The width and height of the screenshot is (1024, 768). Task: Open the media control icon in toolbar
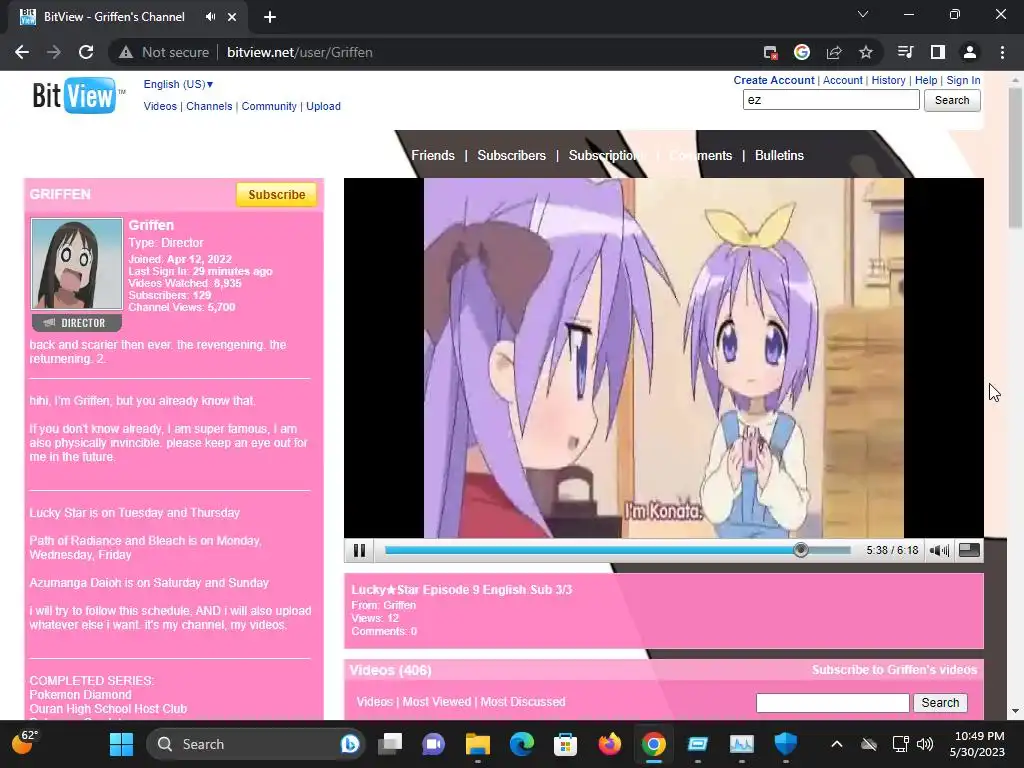coord(905,52)
